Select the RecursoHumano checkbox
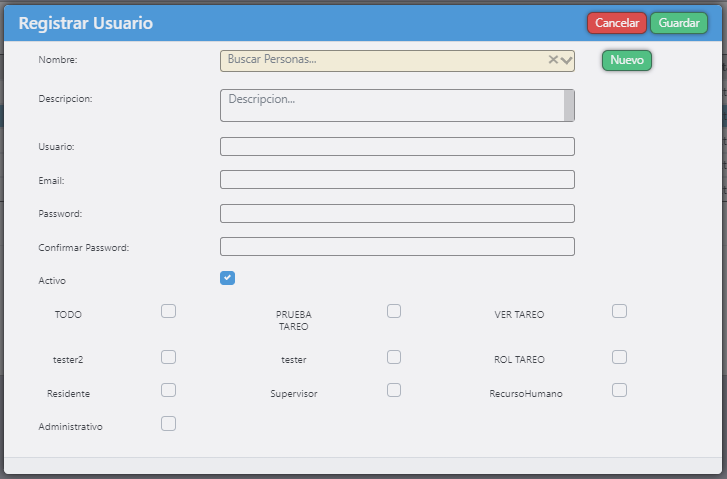 click(619, 390)
